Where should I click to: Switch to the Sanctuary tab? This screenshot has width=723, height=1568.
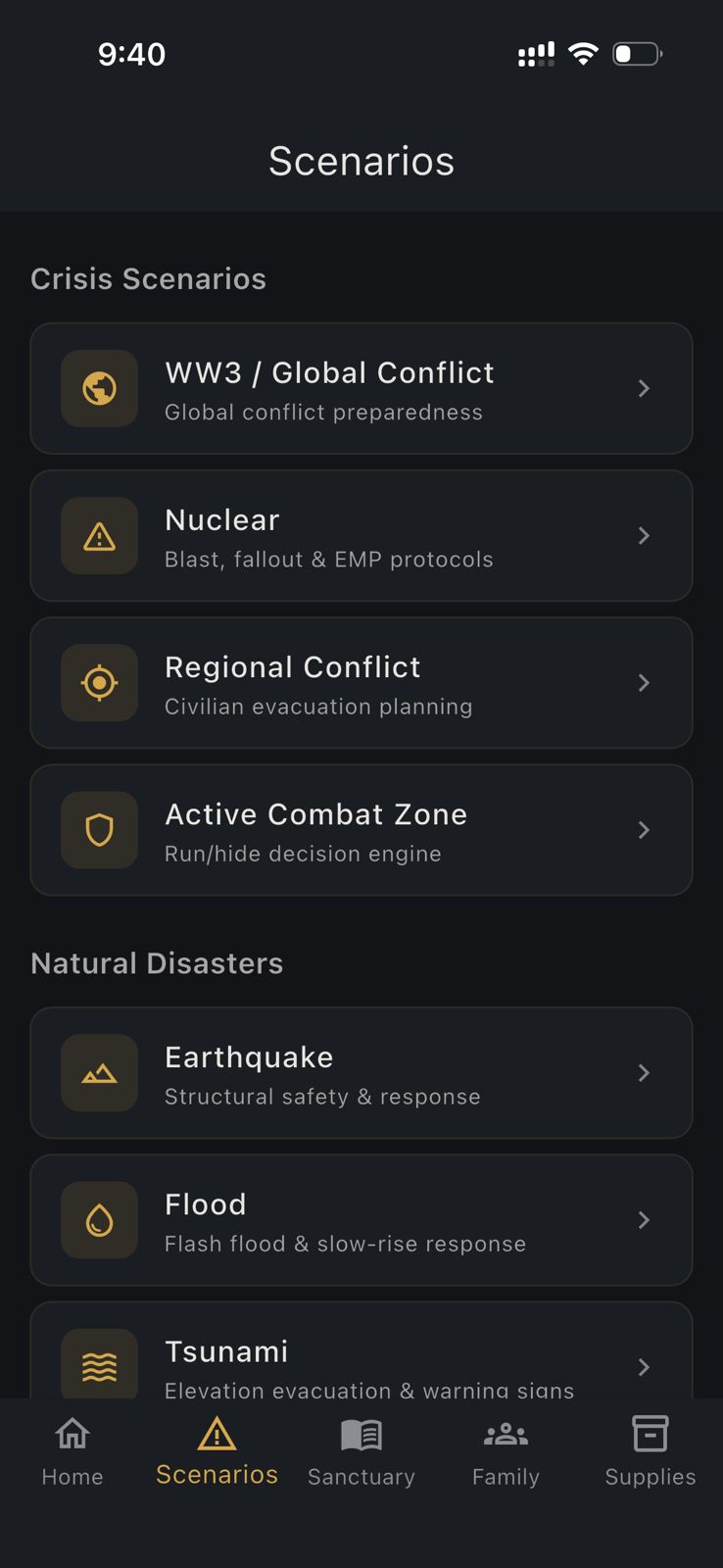click(361, 1451)
